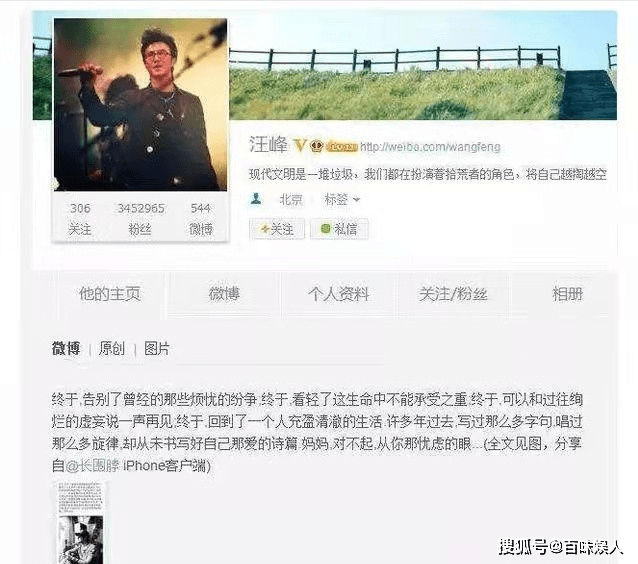The height and width of the screenshot is (564, 638).
Task: Open the 个人资料 tab
Action: (339, 294)
